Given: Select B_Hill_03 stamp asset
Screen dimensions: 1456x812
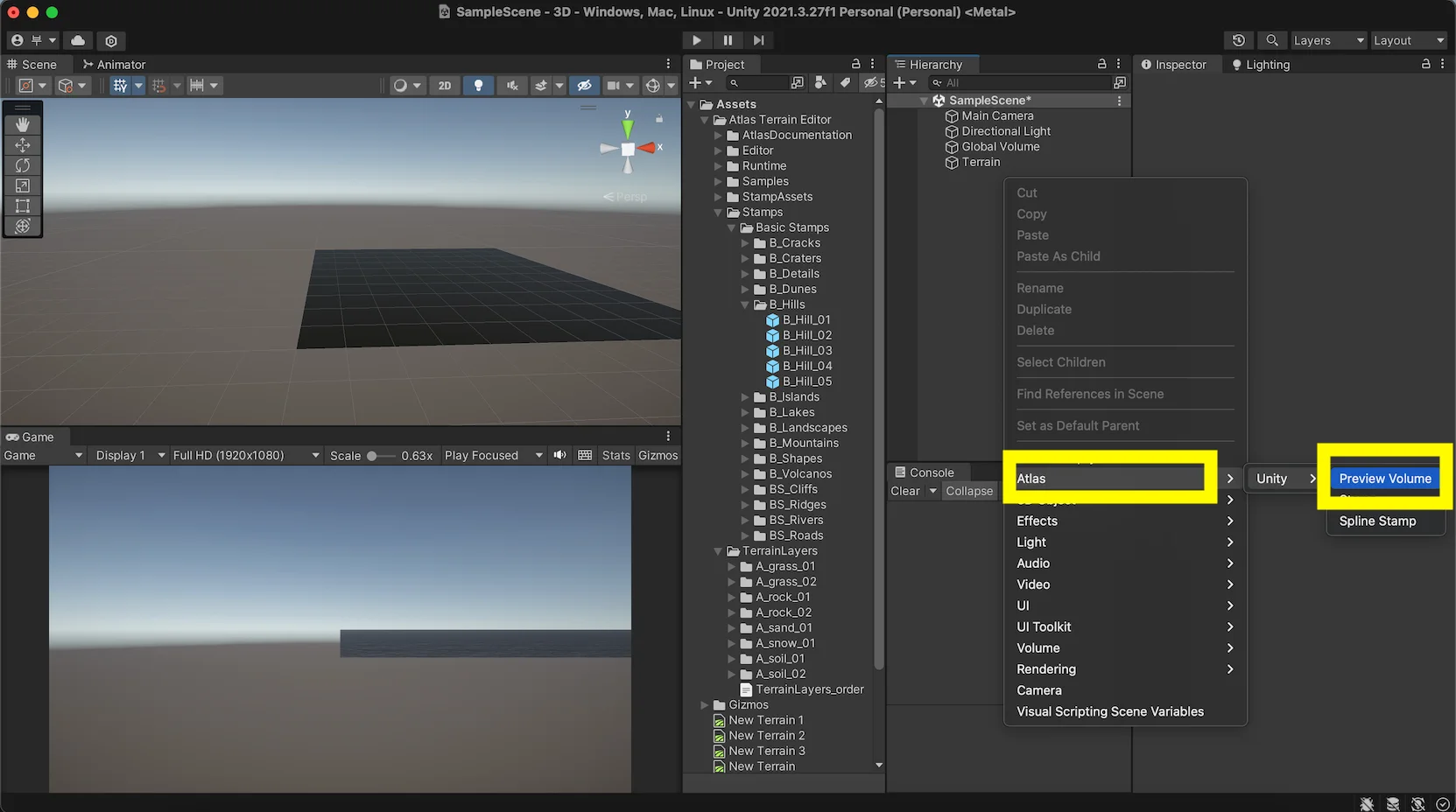Looking at the screenshot, I should [x=806, y=351].
